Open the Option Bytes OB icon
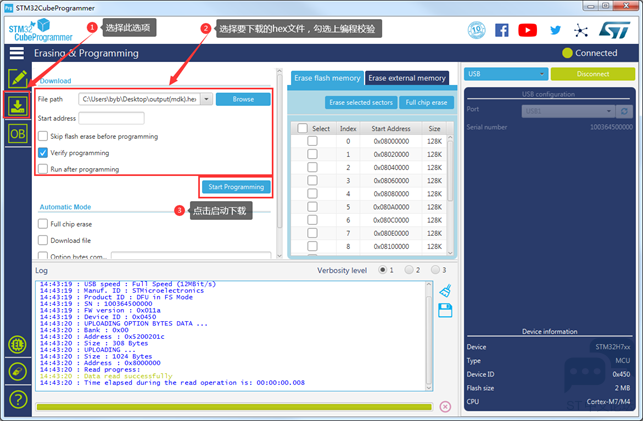 pos(18,134)
